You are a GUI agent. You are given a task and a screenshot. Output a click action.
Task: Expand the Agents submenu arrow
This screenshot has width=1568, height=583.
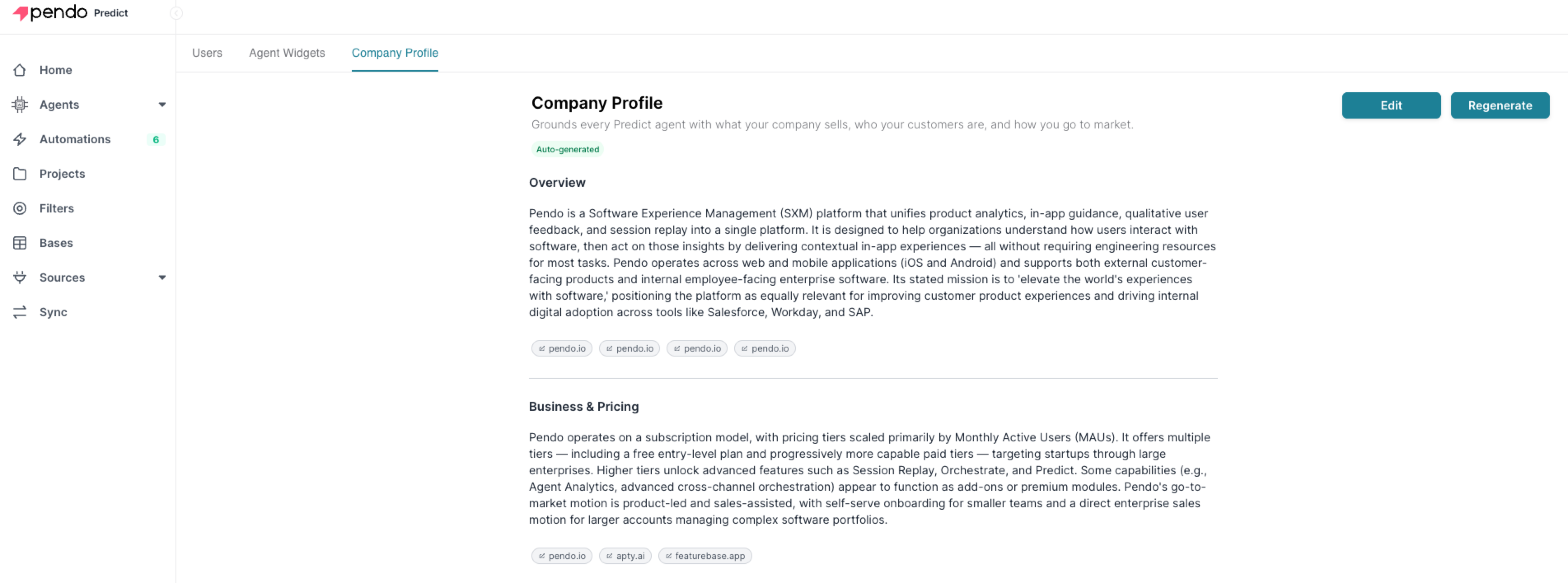(162, 105)
